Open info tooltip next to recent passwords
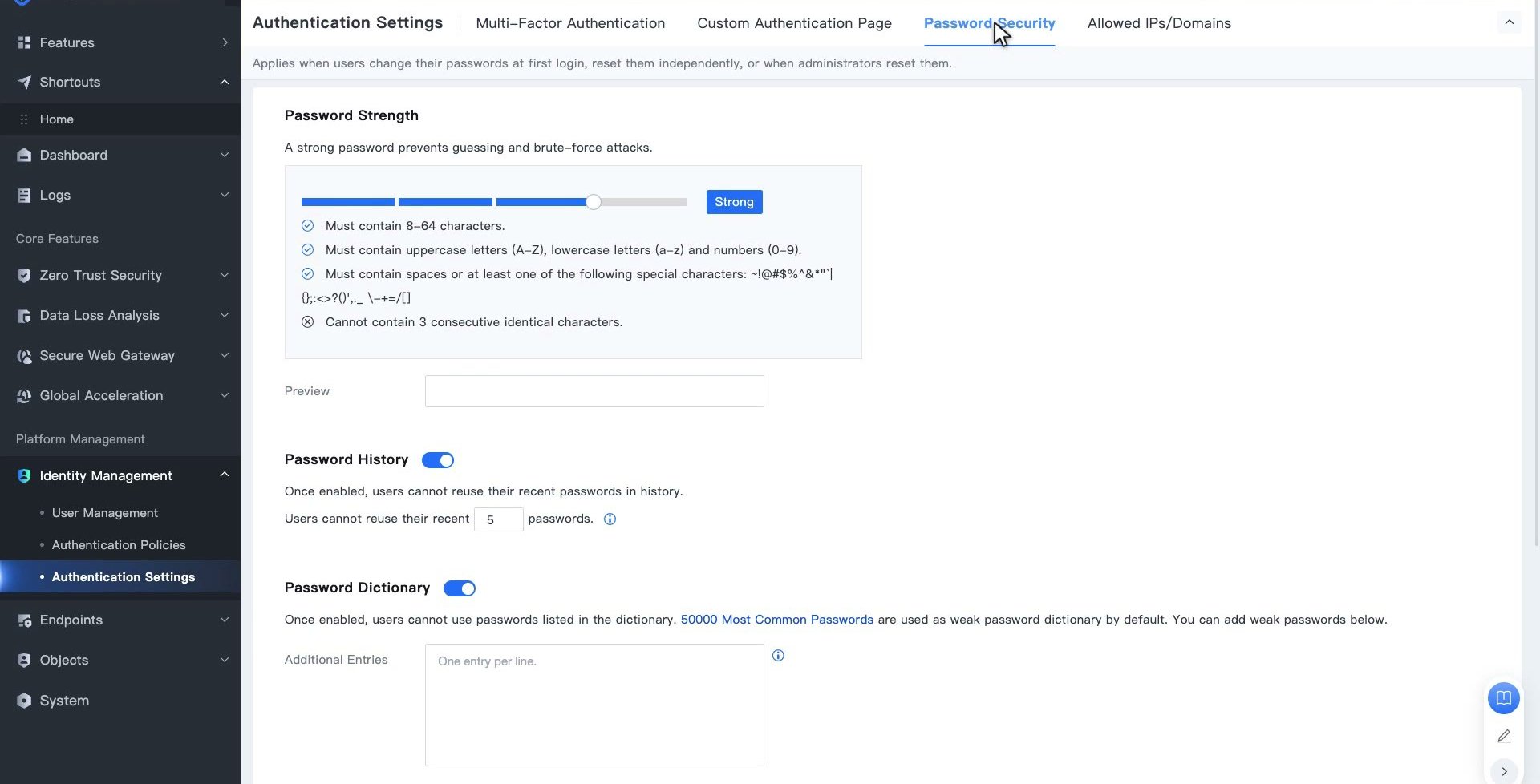Viewport: 1540px width, 784px height. pos(610,519)
